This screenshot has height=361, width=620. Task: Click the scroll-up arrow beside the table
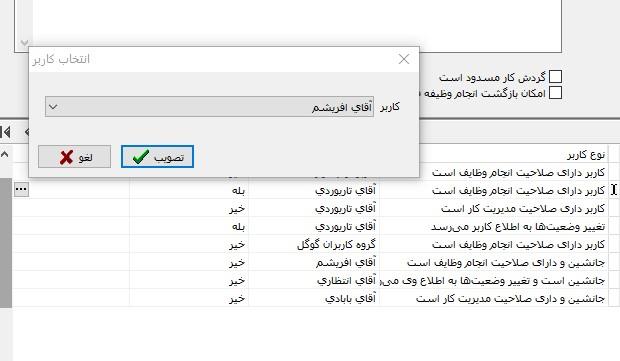click(5, 154)
